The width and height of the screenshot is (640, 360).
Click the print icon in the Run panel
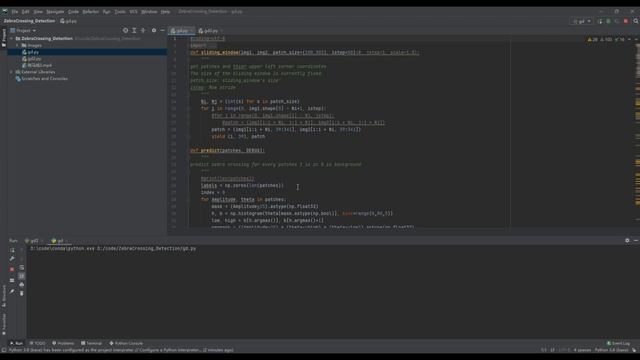pyautogui.click(x=22, y=284)
